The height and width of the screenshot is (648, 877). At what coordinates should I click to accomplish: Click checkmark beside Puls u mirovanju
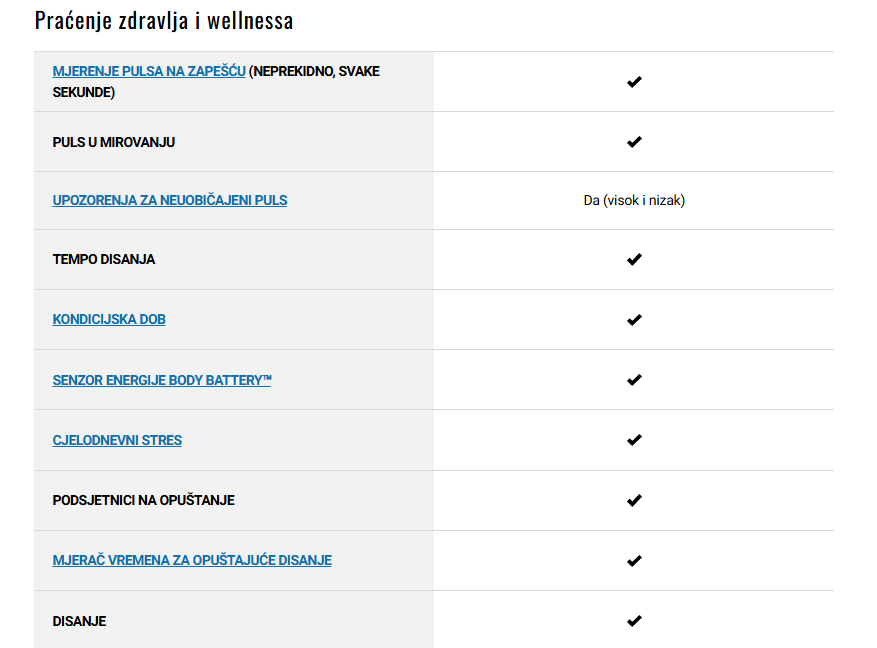click(x=634, y=142)
